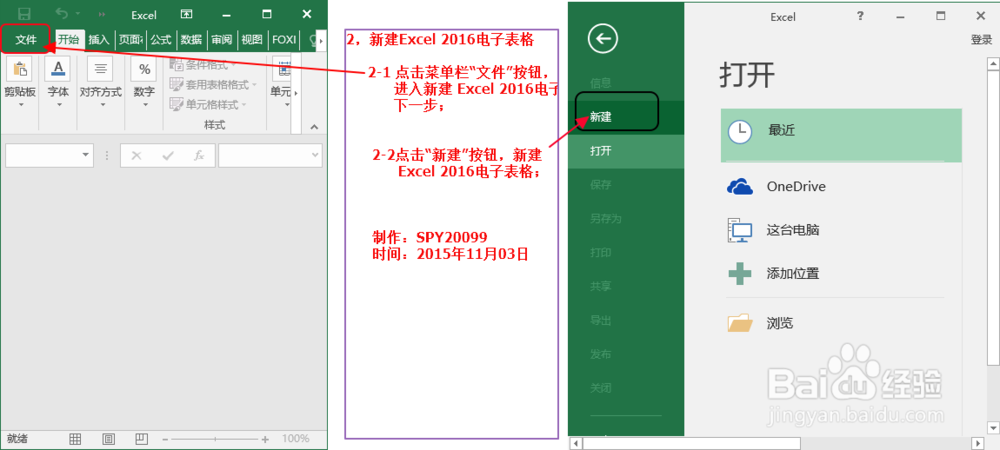Click the zoom in plus button

(265, 439)
